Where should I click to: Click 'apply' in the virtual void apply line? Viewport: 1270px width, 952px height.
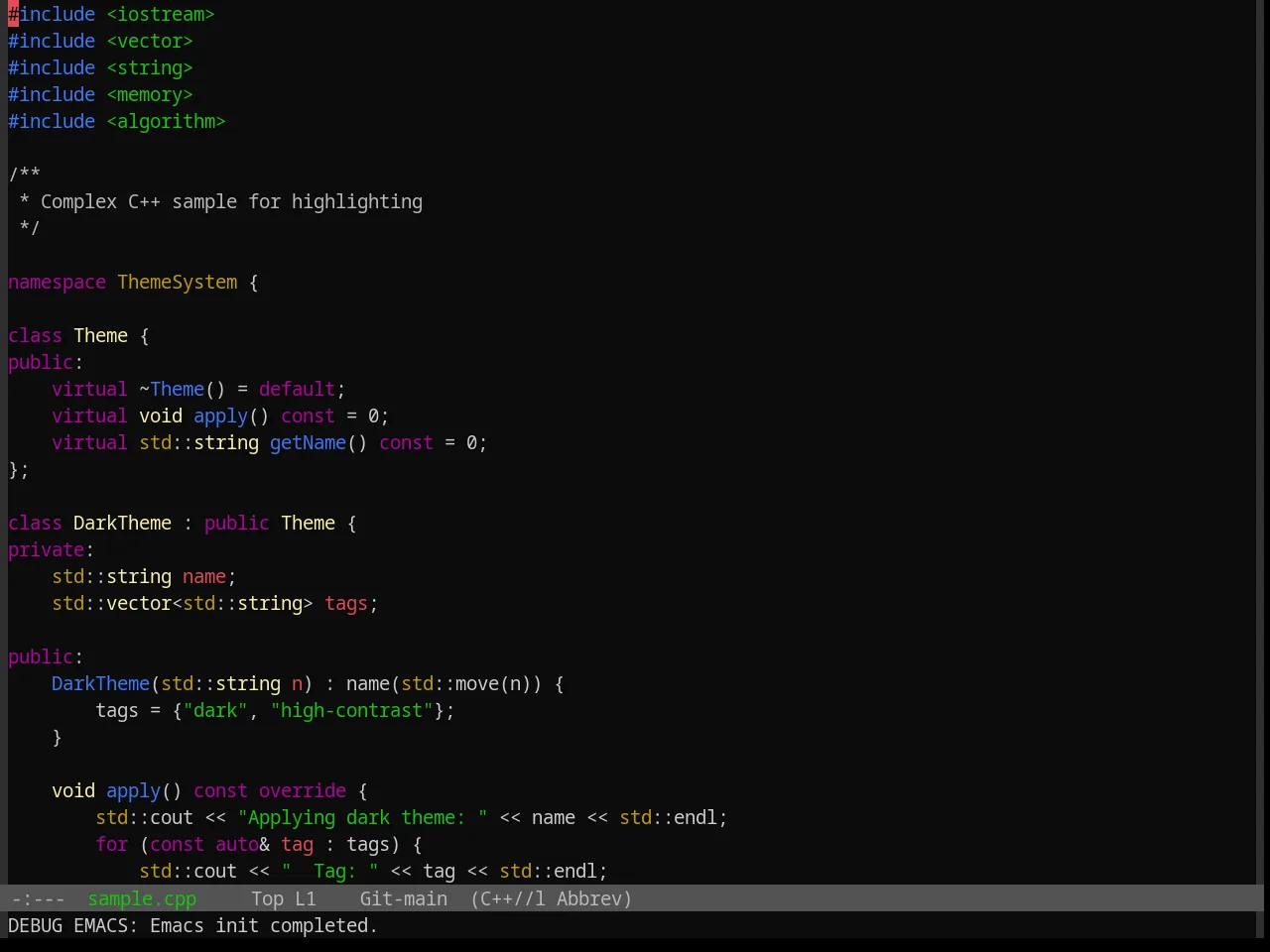[x=220, y=416]
